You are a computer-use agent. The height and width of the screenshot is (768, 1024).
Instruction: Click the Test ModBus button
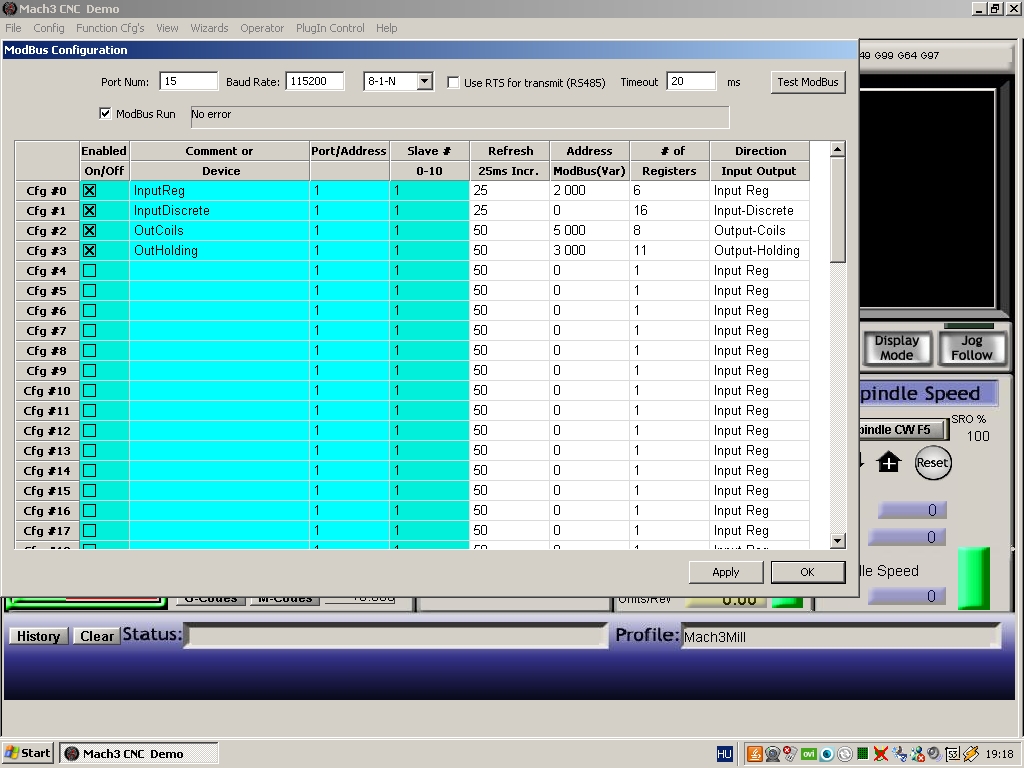[808, 82]
